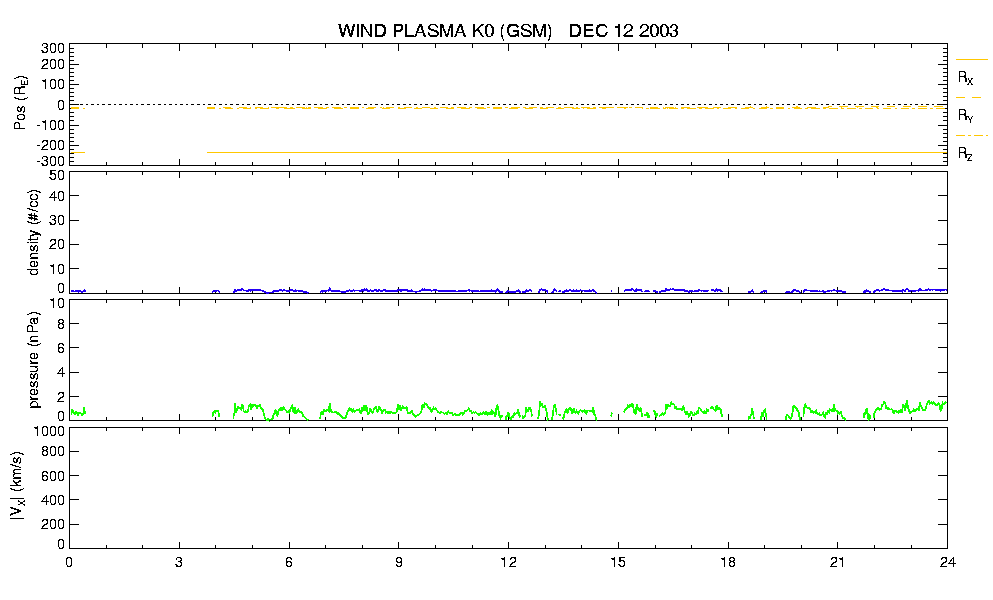
Task: Click the x-axis tick label 3
Action: [x=179, y=562]
